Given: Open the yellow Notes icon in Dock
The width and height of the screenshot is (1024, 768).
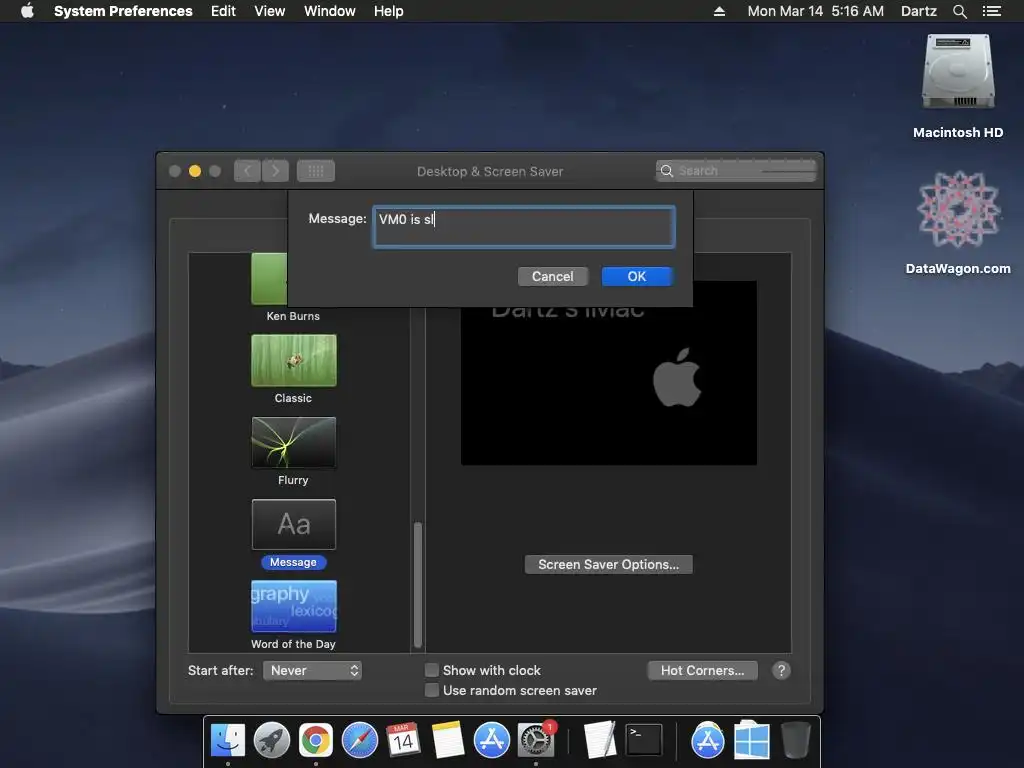Looking at the screenshot, I should click(447, 741).
